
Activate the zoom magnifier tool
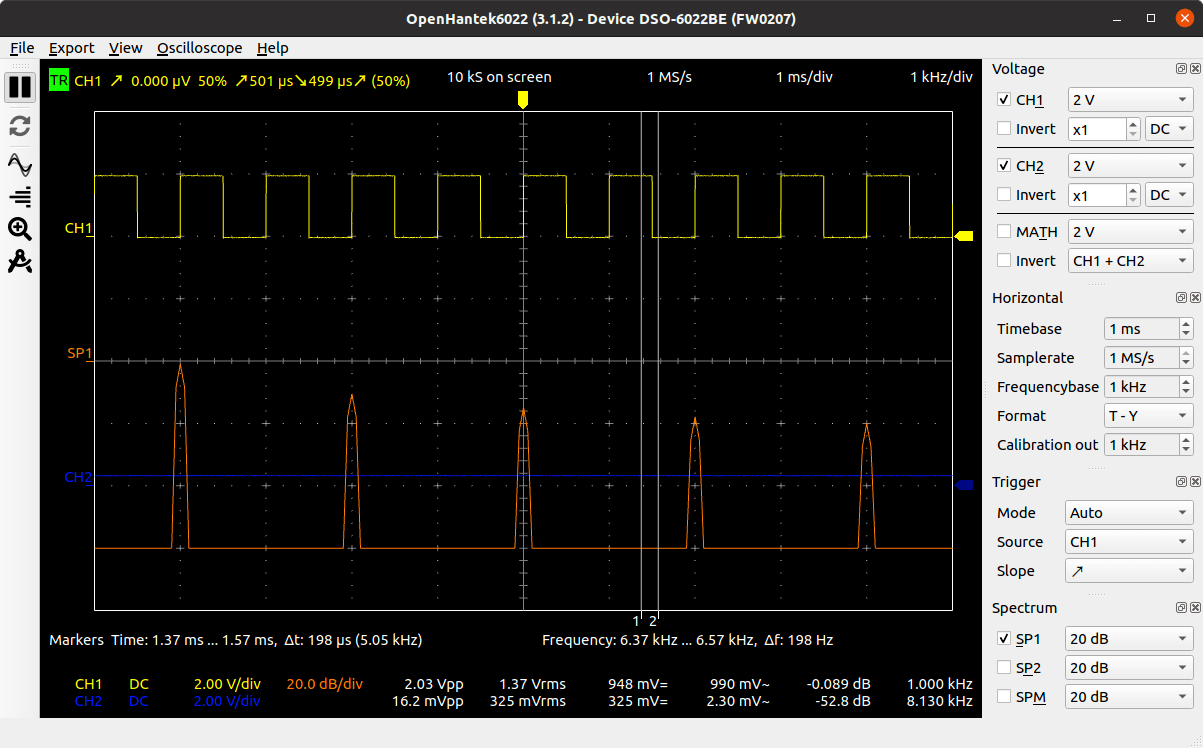click(x=19, y=229)
